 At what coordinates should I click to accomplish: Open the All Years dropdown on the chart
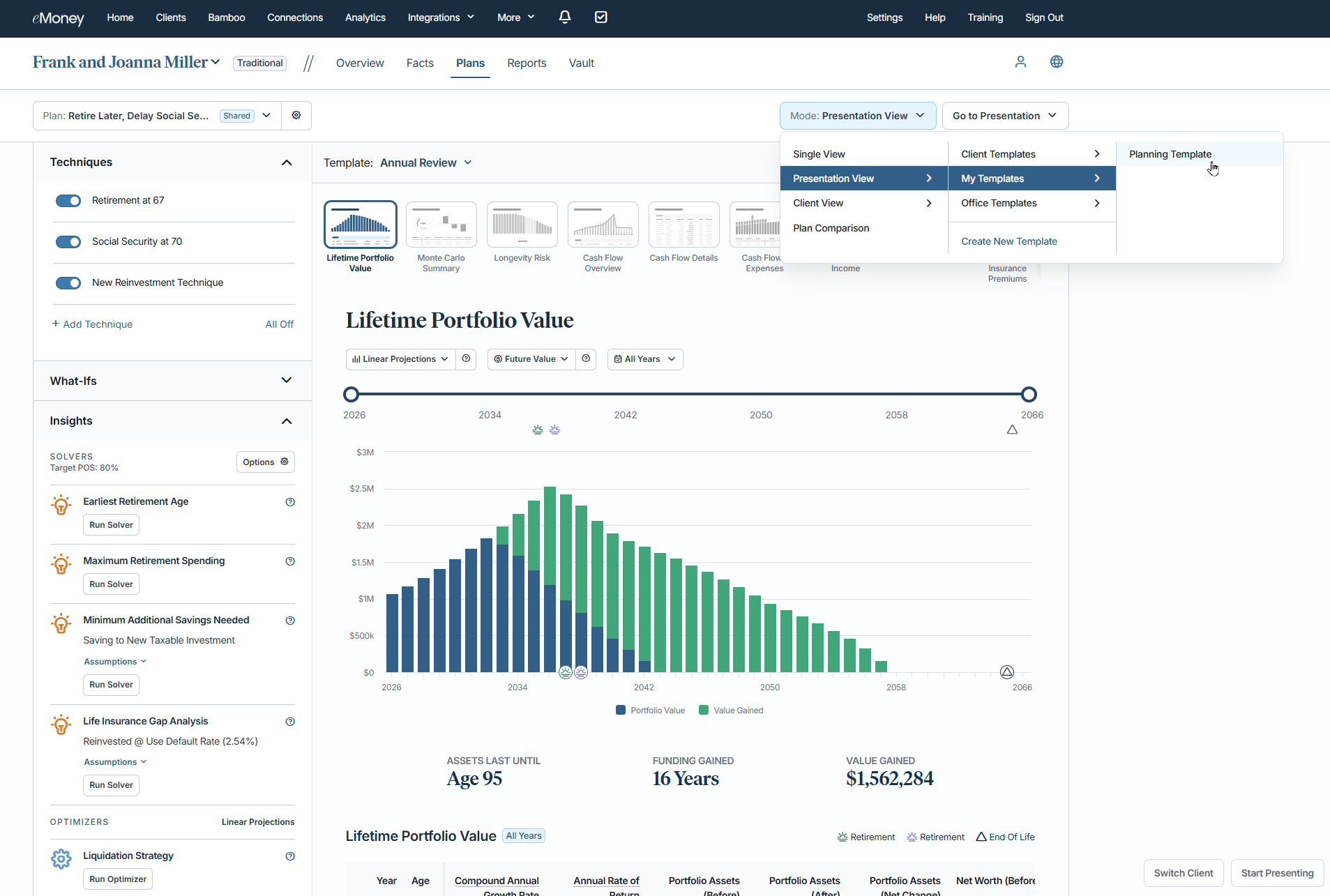point(644,358)
